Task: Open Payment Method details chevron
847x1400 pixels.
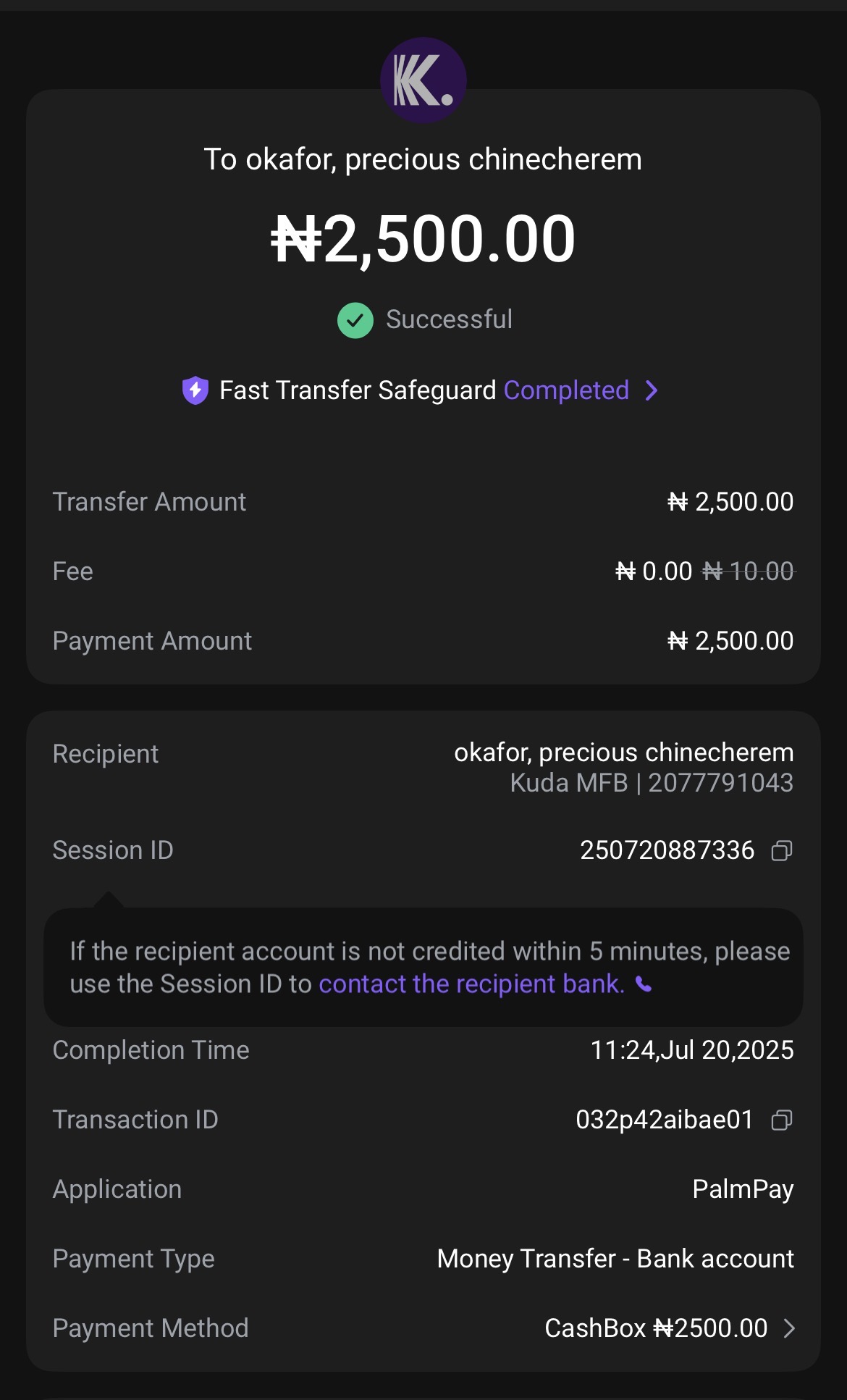Action: pyautogui.click(x=790, y=1328)
